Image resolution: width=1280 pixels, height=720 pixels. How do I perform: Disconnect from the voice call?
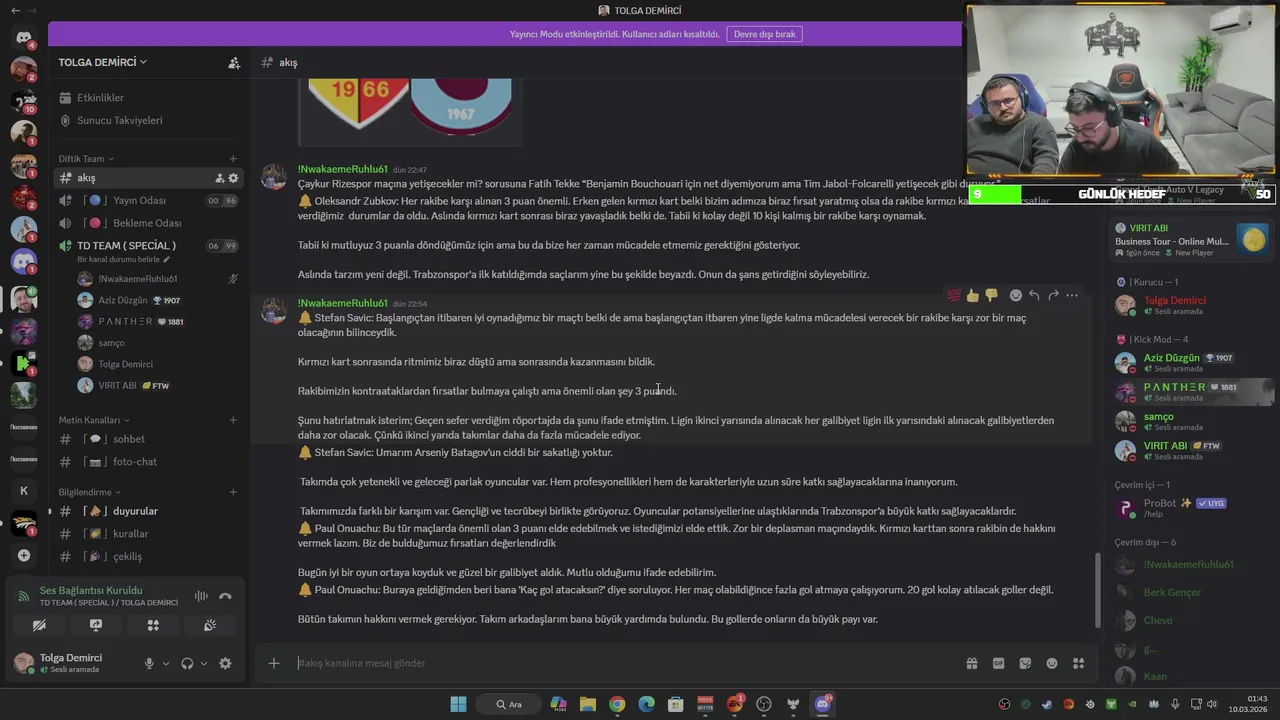(x=225, y=596)
